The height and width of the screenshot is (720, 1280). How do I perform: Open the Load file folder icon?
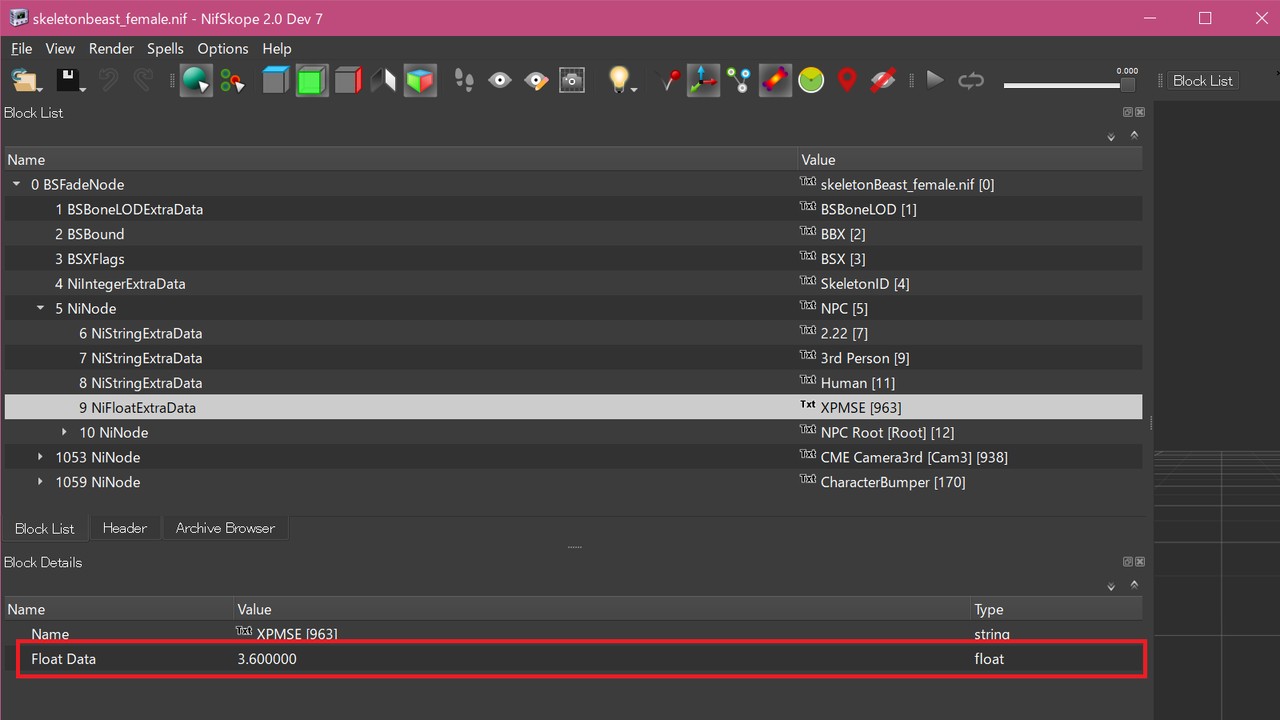pyautogui.click(x=25, y=81)
